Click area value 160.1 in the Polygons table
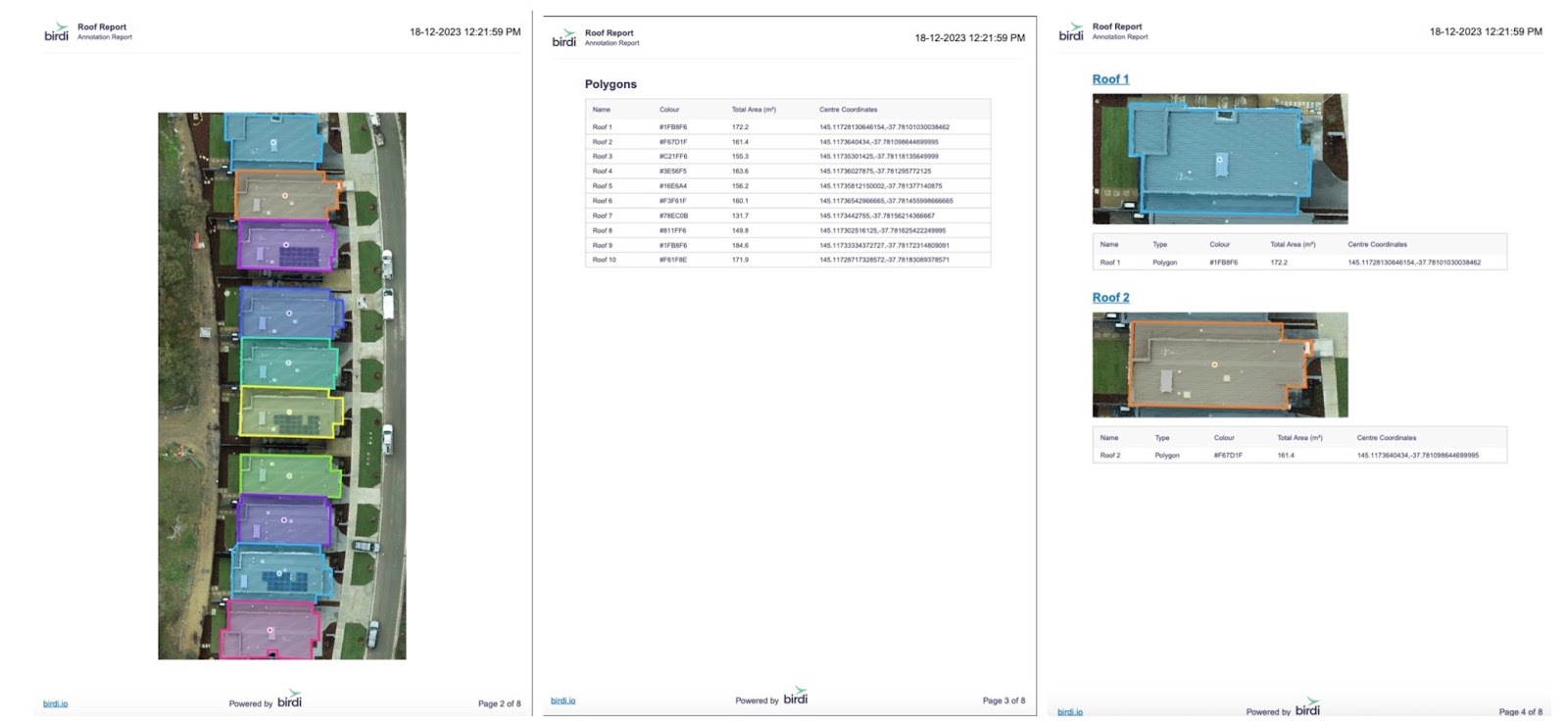Image resolution: width=1568 pixels, height=726 pixels. tap(740, 201)
